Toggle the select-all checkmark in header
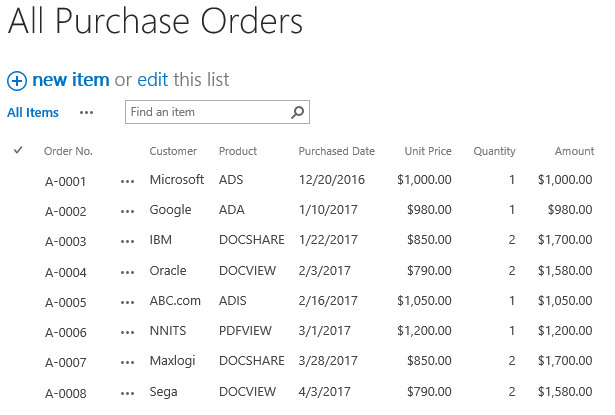 tap(18, 150)
